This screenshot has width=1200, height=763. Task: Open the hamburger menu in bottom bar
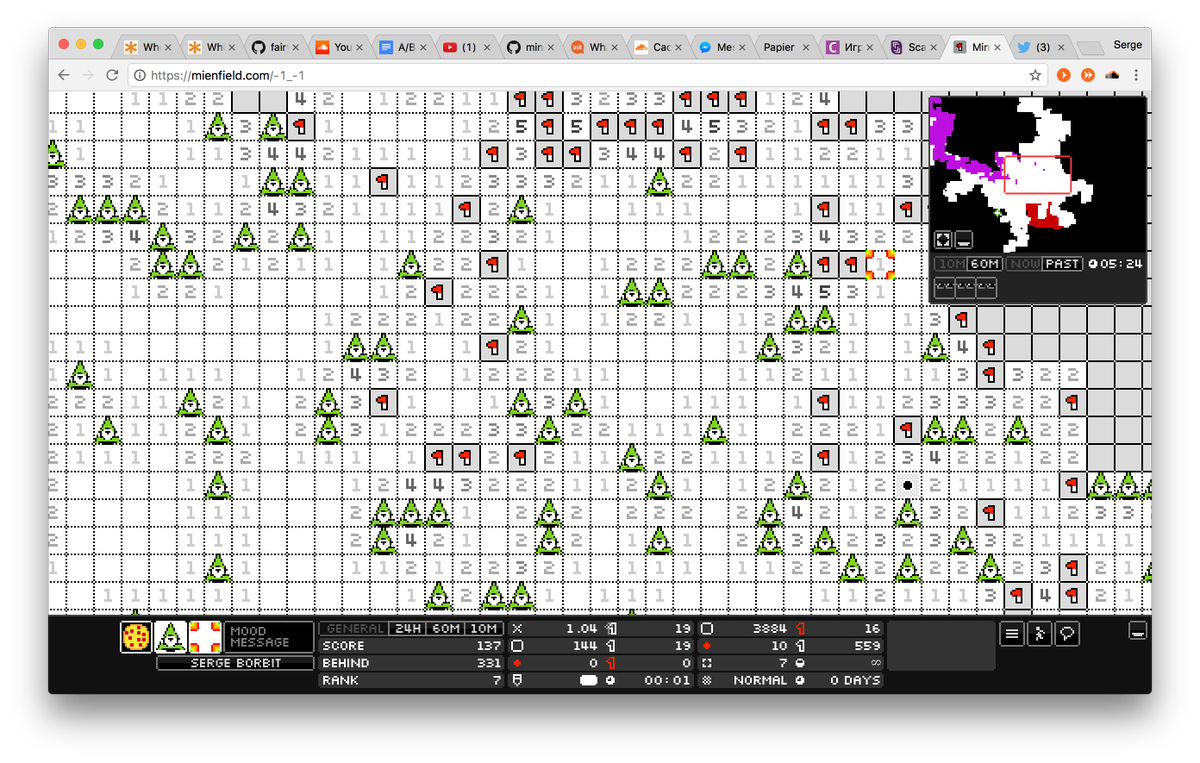1012,634
